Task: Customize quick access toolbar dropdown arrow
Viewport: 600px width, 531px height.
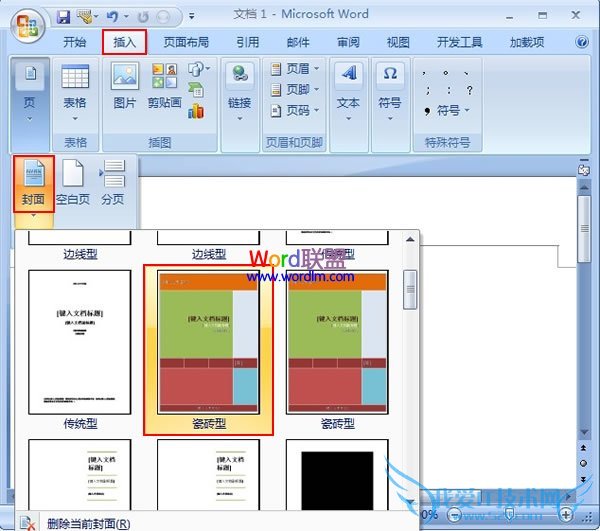Action: (192, 16)
